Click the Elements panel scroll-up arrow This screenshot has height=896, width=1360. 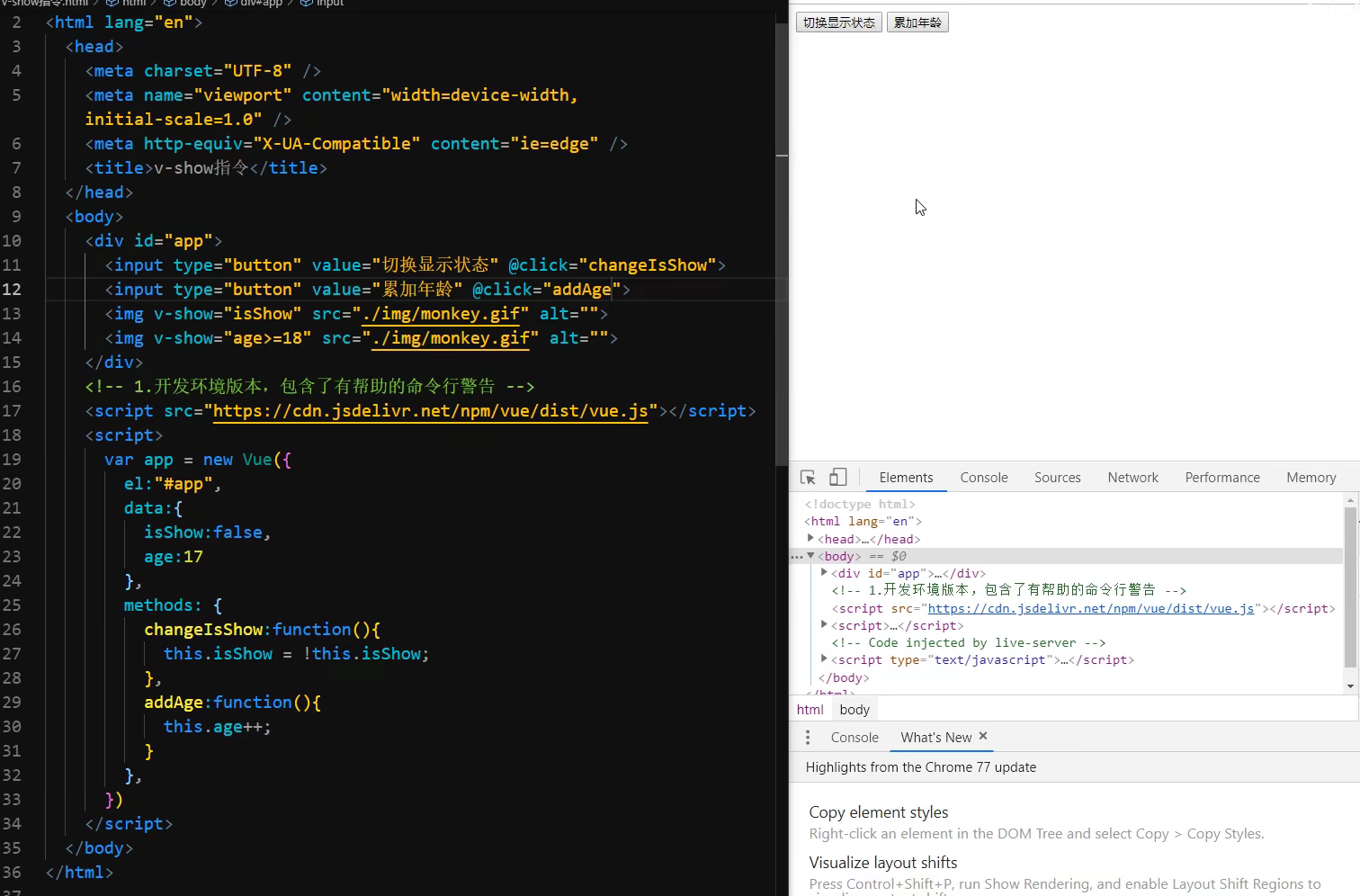(x=1350, y=499)
